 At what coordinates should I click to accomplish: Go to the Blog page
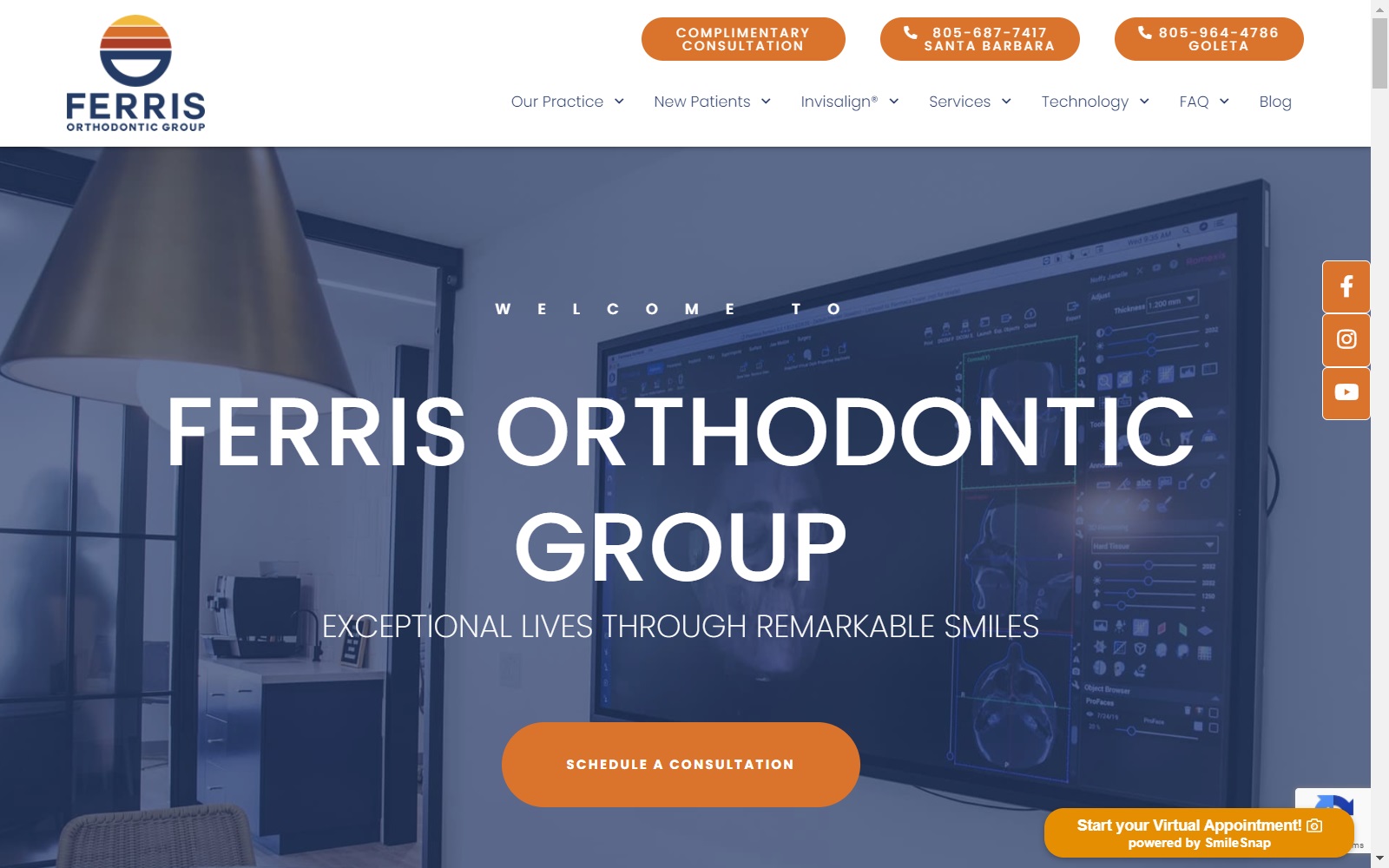point(1275,102)
